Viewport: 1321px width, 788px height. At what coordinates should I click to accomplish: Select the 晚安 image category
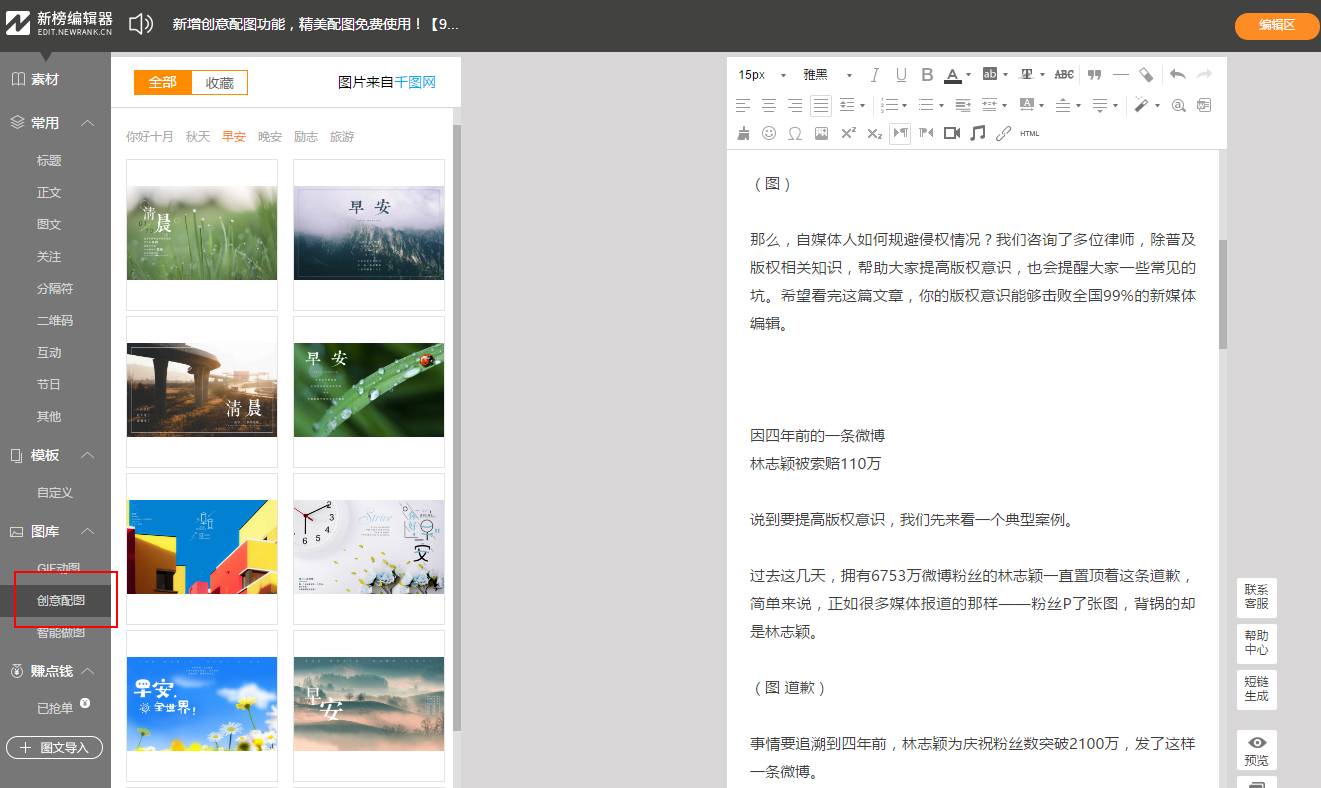pyautogui.click(x=270, y=137)
